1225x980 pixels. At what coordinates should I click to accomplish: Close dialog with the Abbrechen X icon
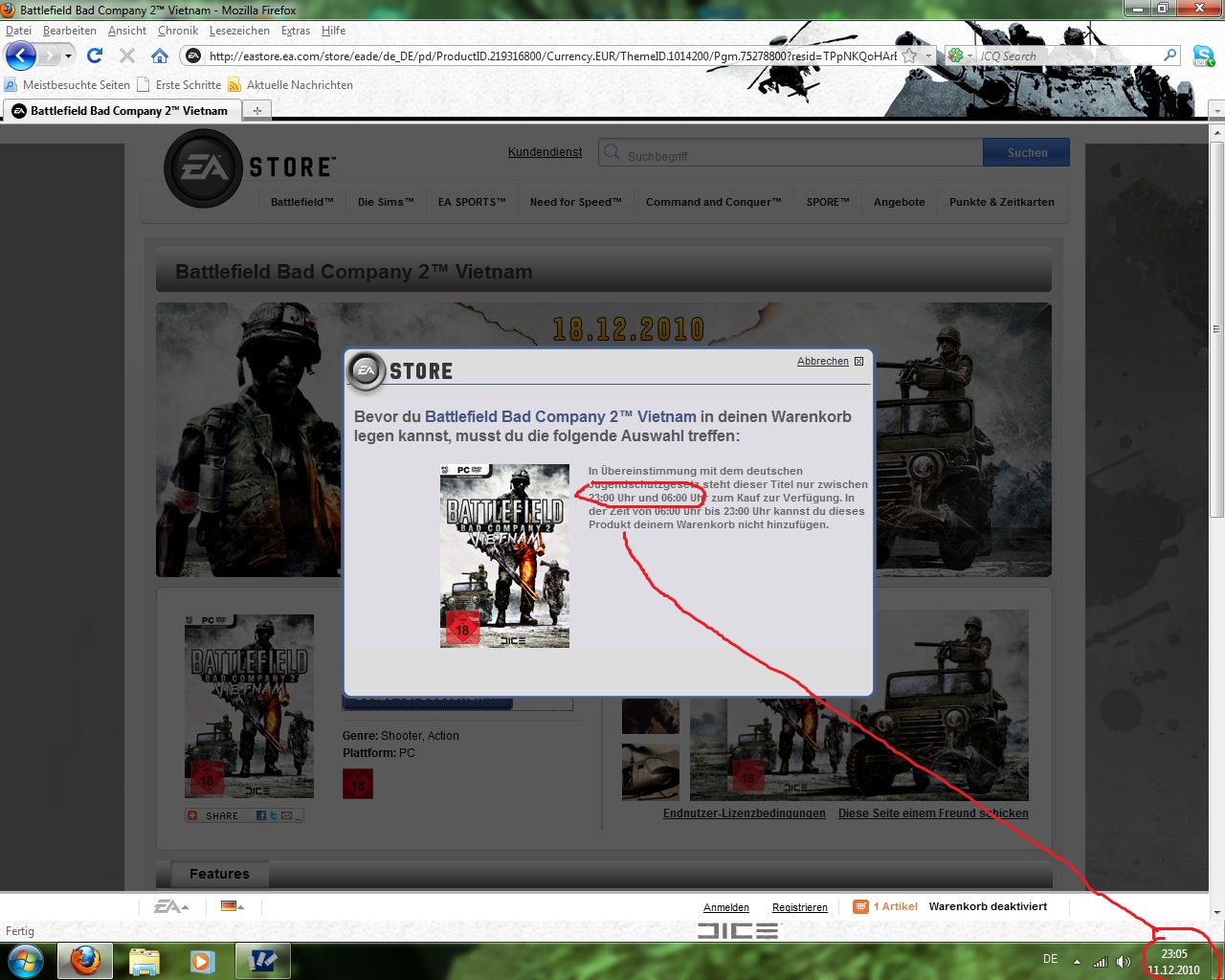point(858,361)
